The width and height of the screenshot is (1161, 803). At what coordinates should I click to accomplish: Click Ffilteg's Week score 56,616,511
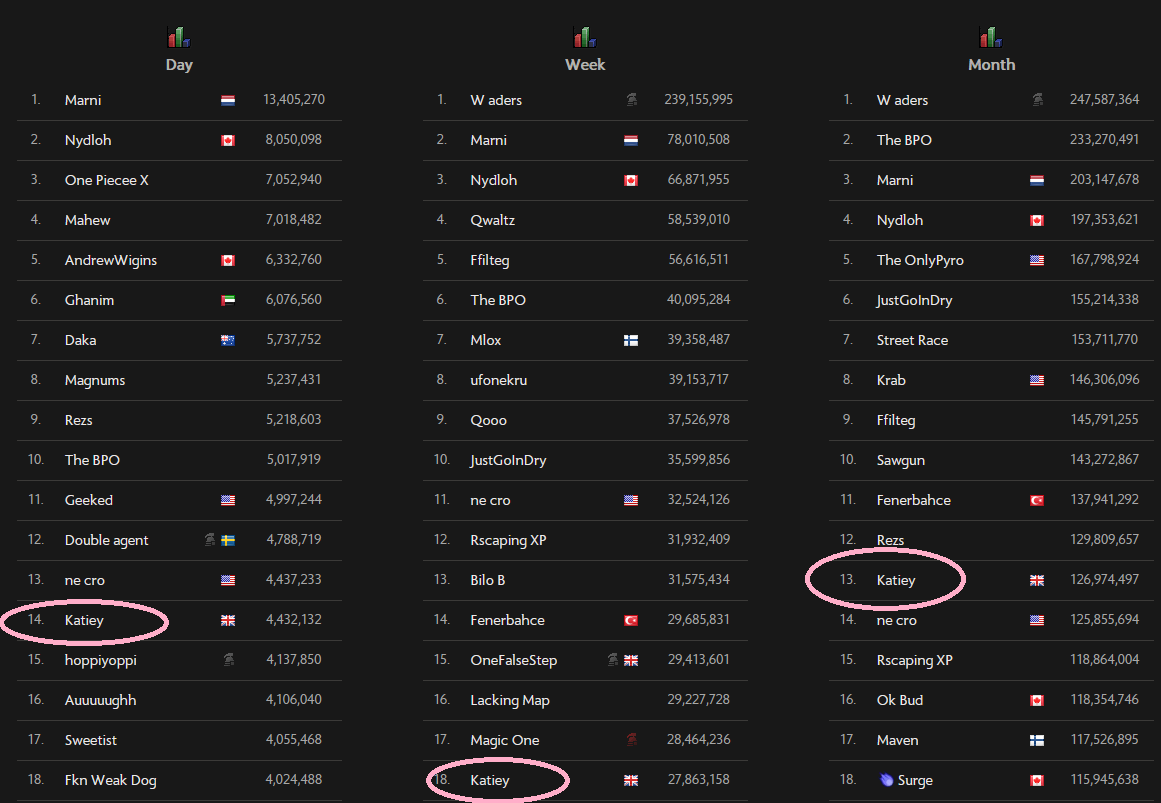point(698,259)
